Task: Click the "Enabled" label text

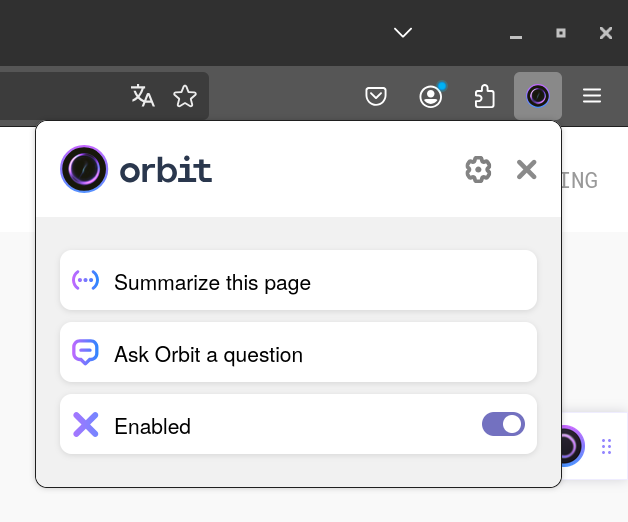Action: [152, 426]
